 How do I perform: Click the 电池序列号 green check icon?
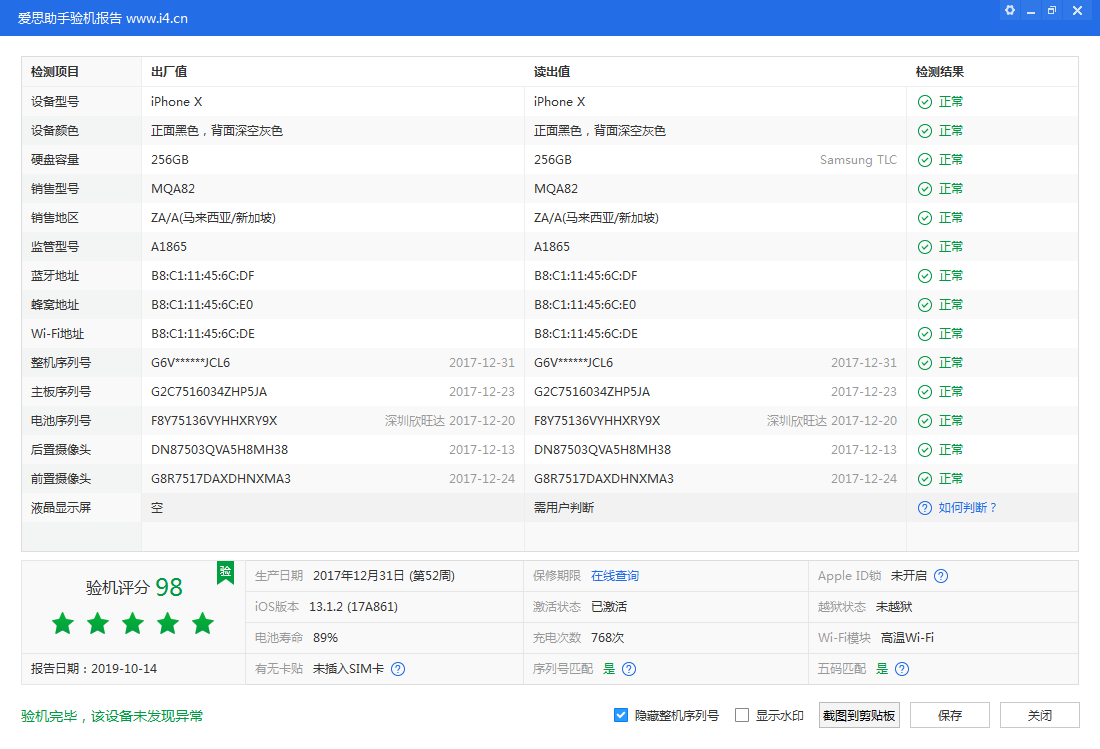[x=925, y=421]
